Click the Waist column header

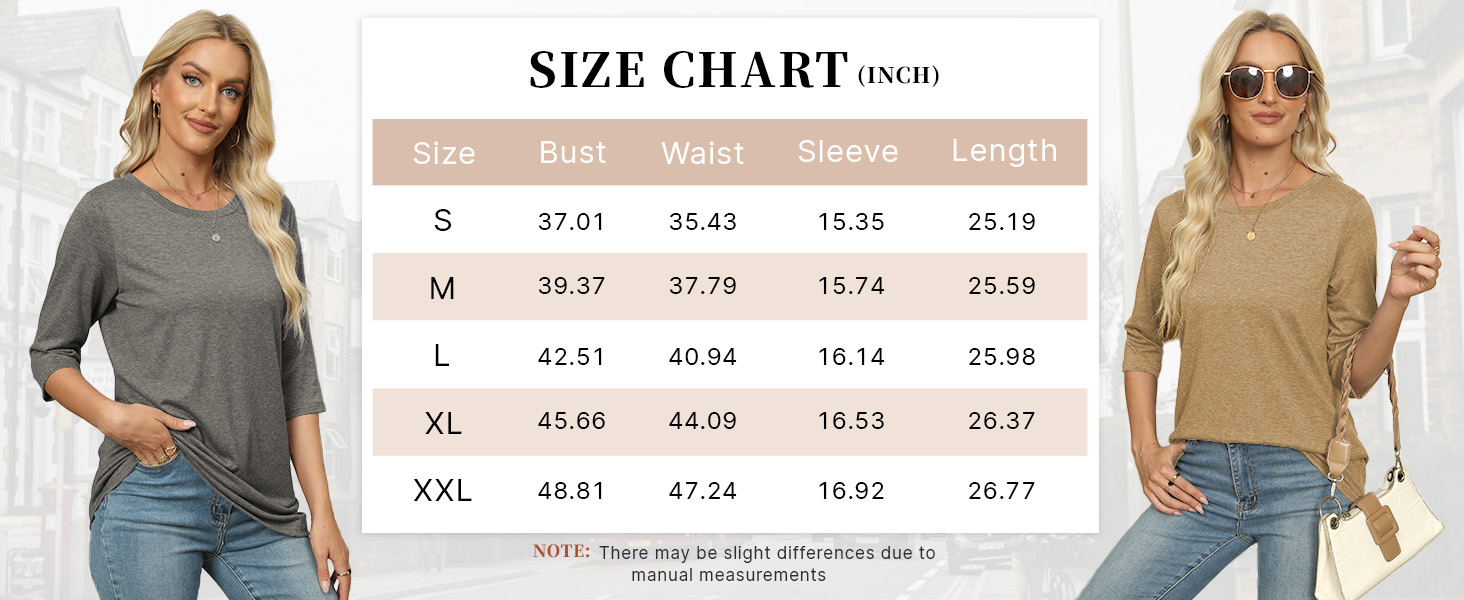pos(703,153)
